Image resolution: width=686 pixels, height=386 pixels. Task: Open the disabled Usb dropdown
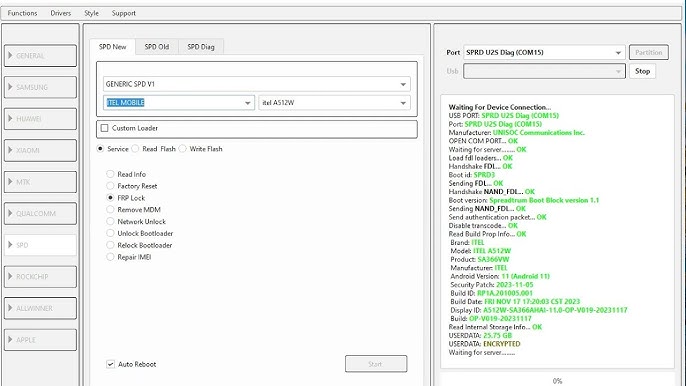[x=544, y=71]
